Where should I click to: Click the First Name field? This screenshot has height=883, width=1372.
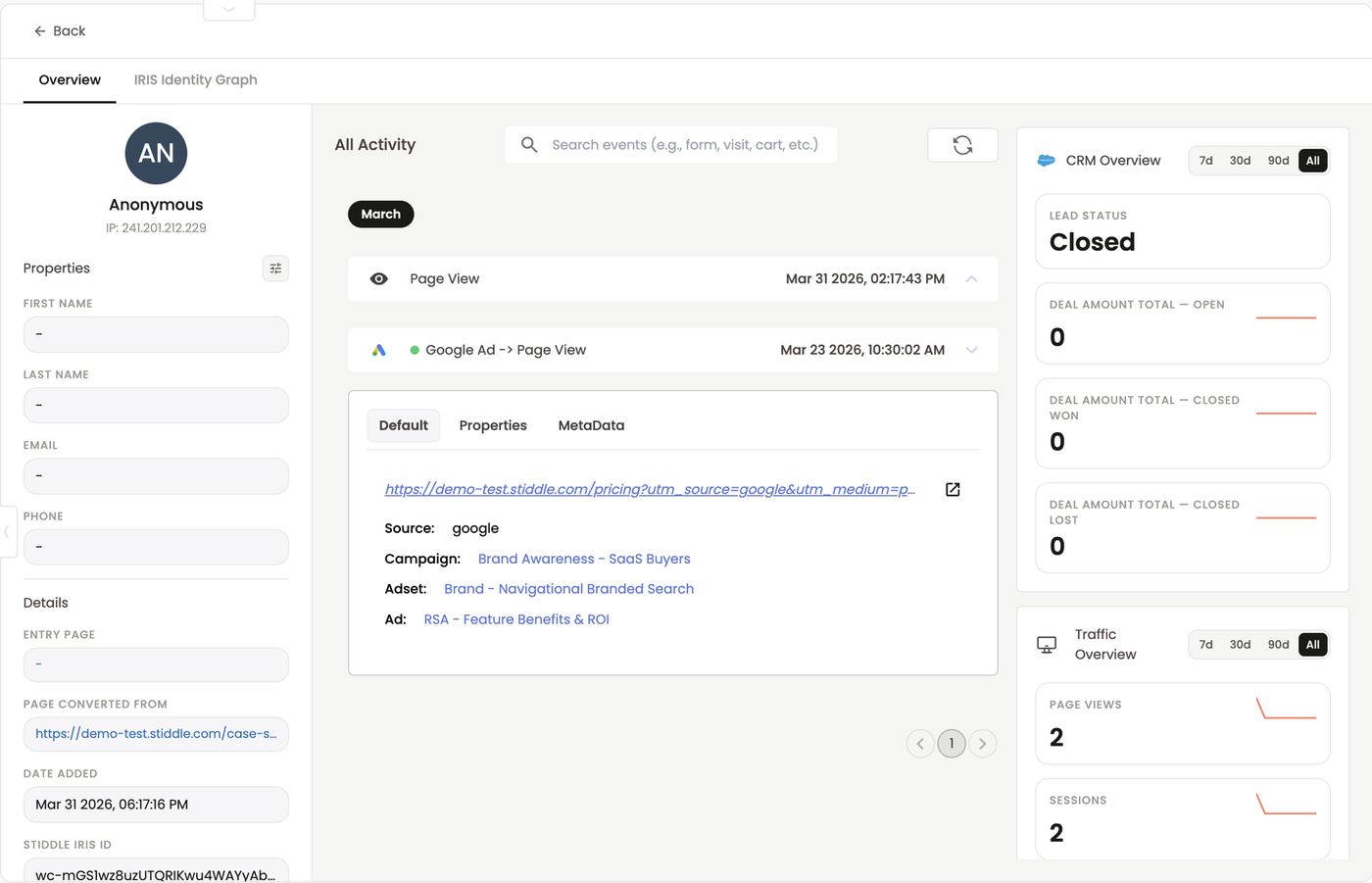click(156, 334)
